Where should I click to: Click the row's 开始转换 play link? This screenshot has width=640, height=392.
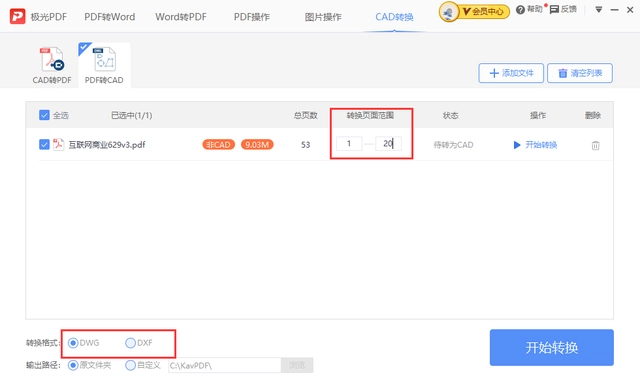point(536,145)
